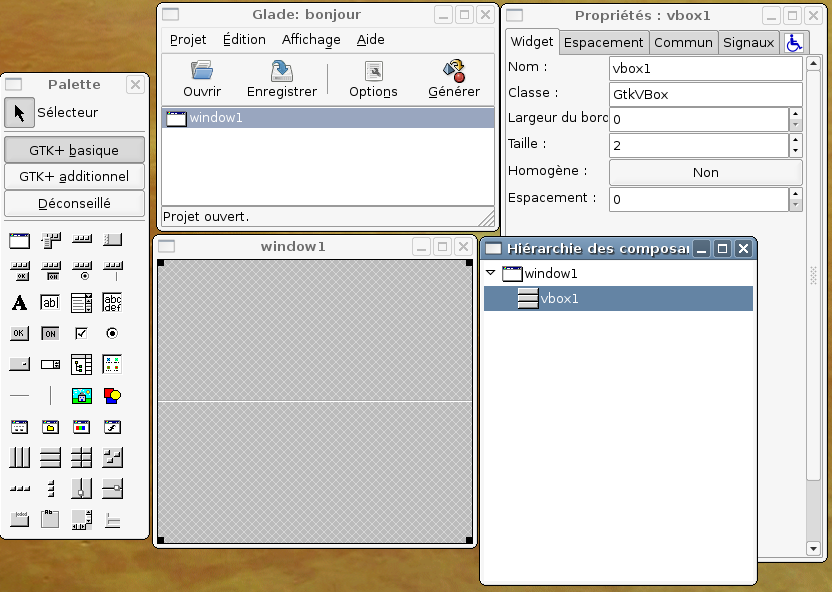The image size is (832, 592).
Task: Choose the Table container icon
Action: [x=82, y=457]
